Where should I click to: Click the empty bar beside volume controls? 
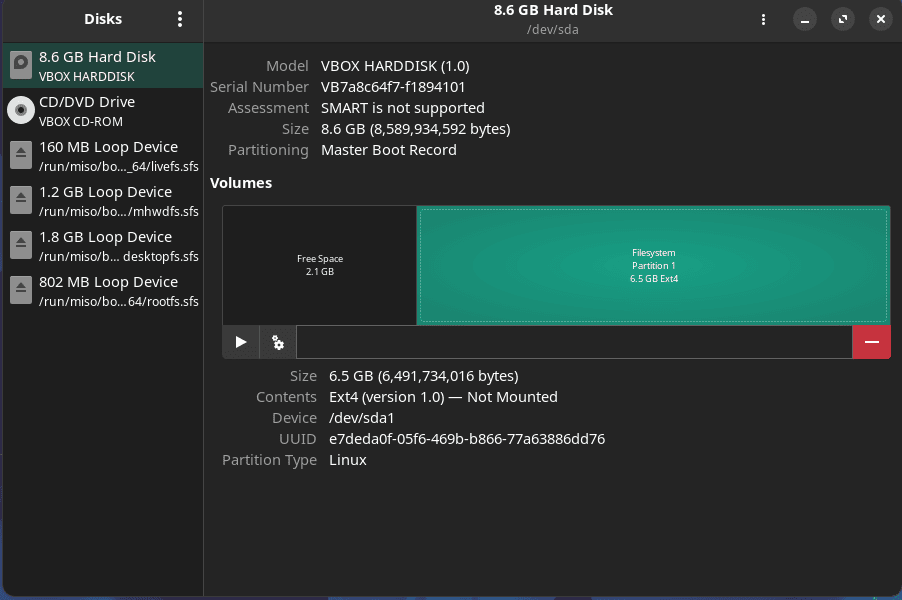point(574,342)
